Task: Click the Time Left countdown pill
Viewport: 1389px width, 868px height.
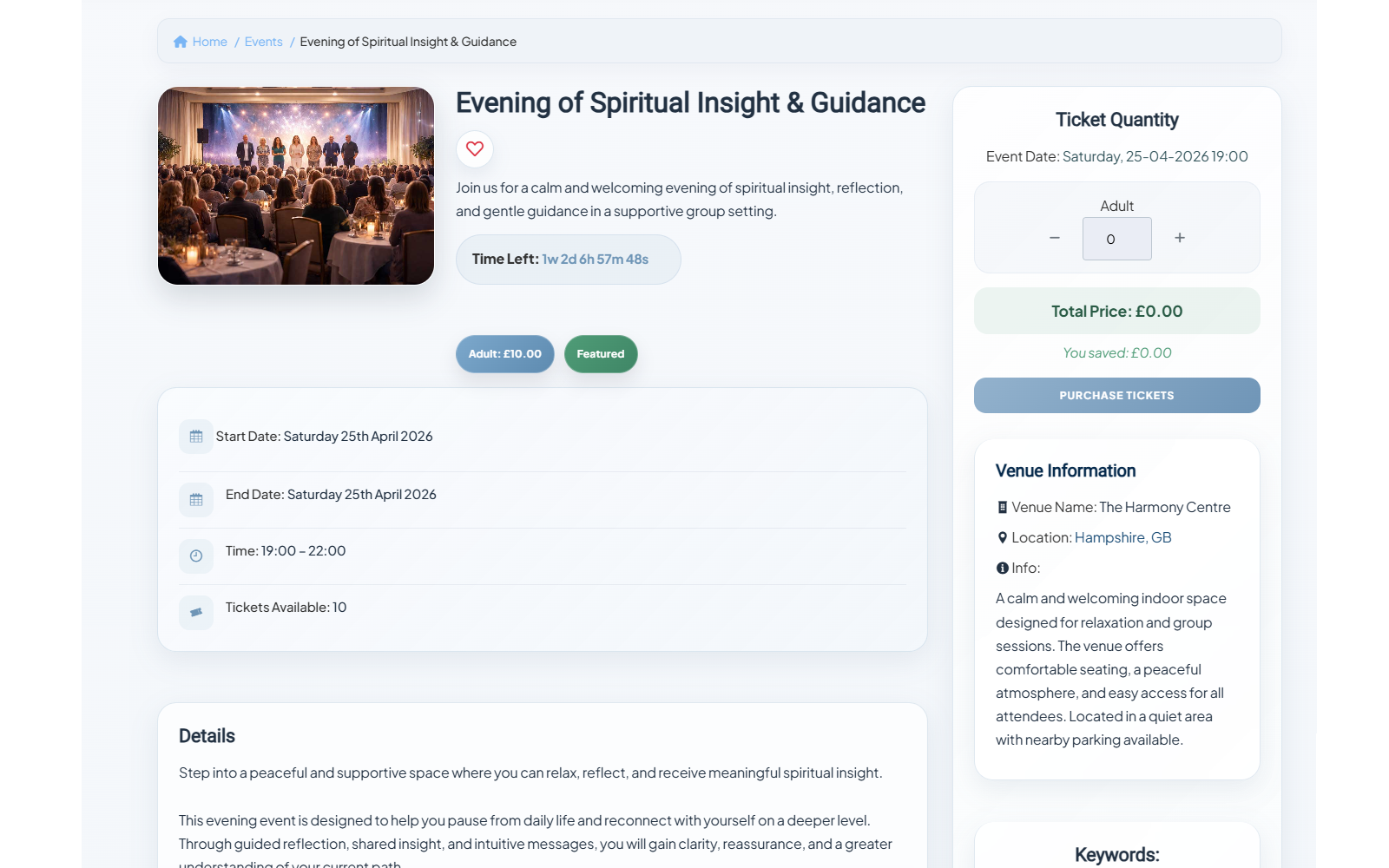Action: [x=568, y=260]
